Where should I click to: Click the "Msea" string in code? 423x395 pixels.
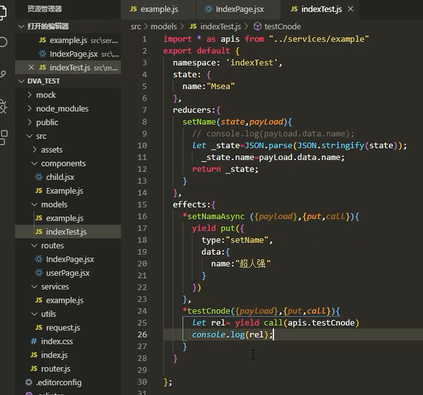point(221,87)
